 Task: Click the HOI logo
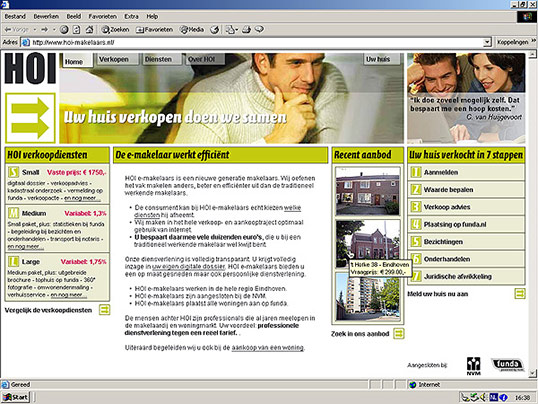pos(30,69)
